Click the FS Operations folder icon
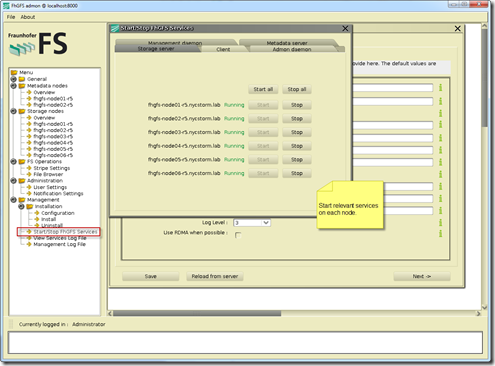The height and width of the screenshot is (366, 495). coord(22,161)
